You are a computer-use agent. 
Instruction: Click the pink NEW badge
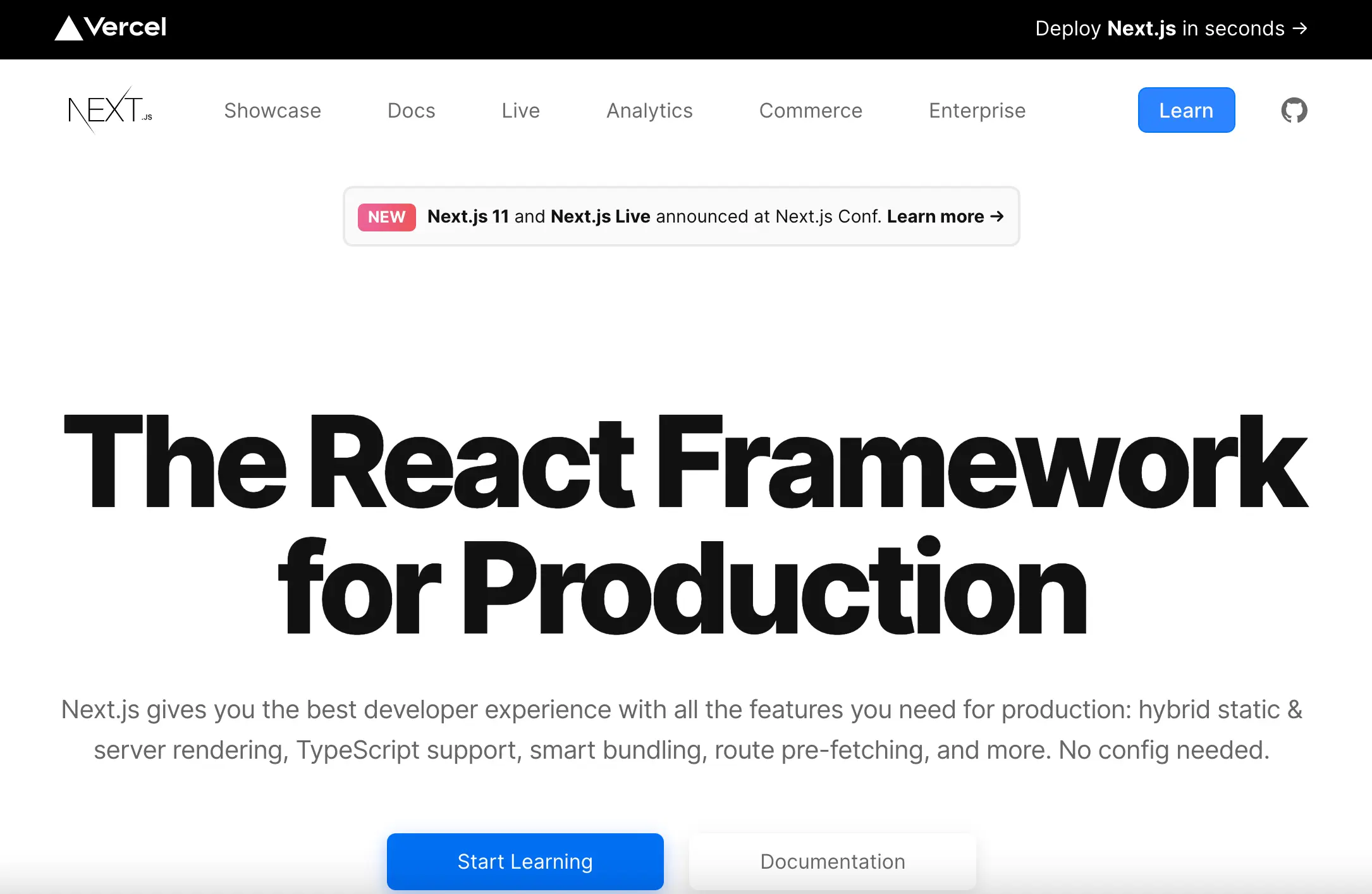386,217
